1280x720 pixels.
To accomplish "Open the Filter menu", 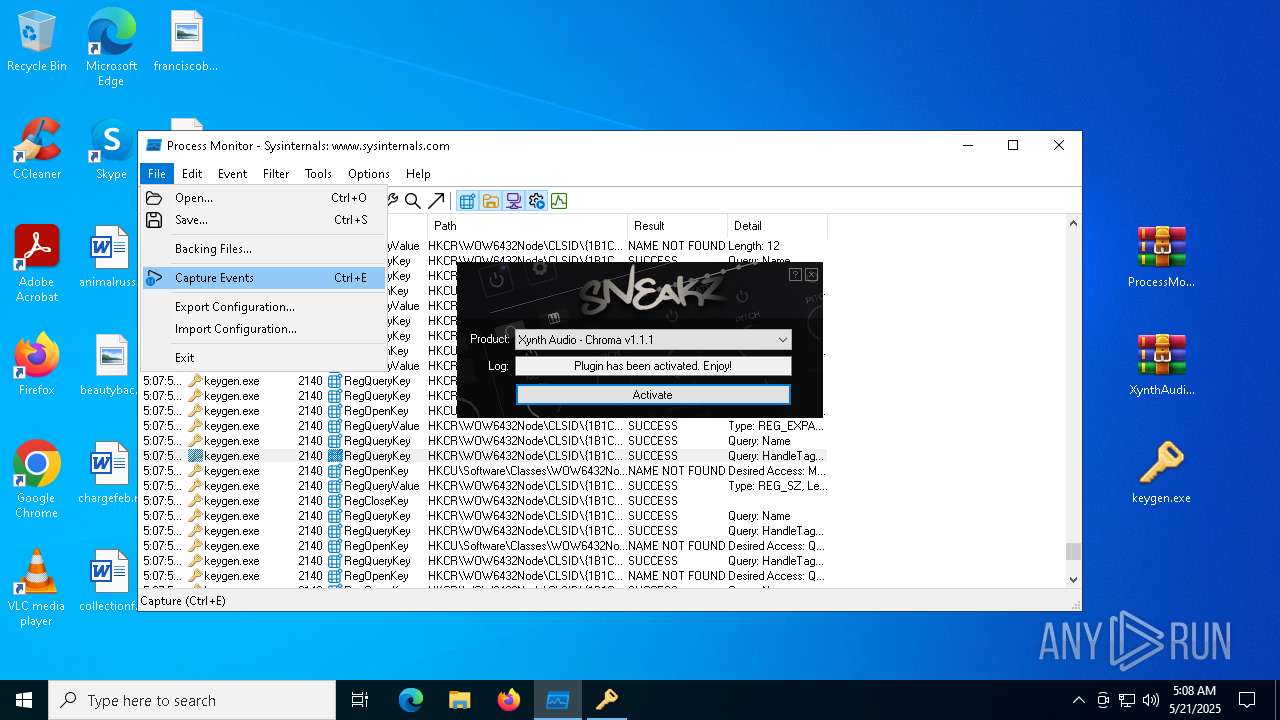I will 276,173.
